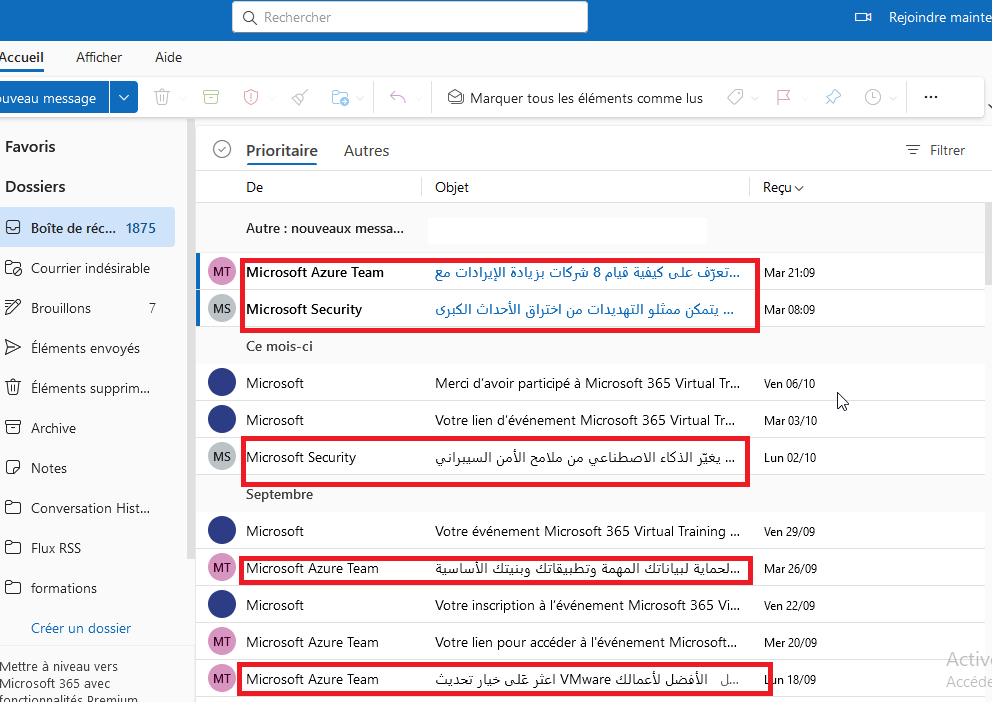Open the snooze dropdown arrow

point(893,99)
